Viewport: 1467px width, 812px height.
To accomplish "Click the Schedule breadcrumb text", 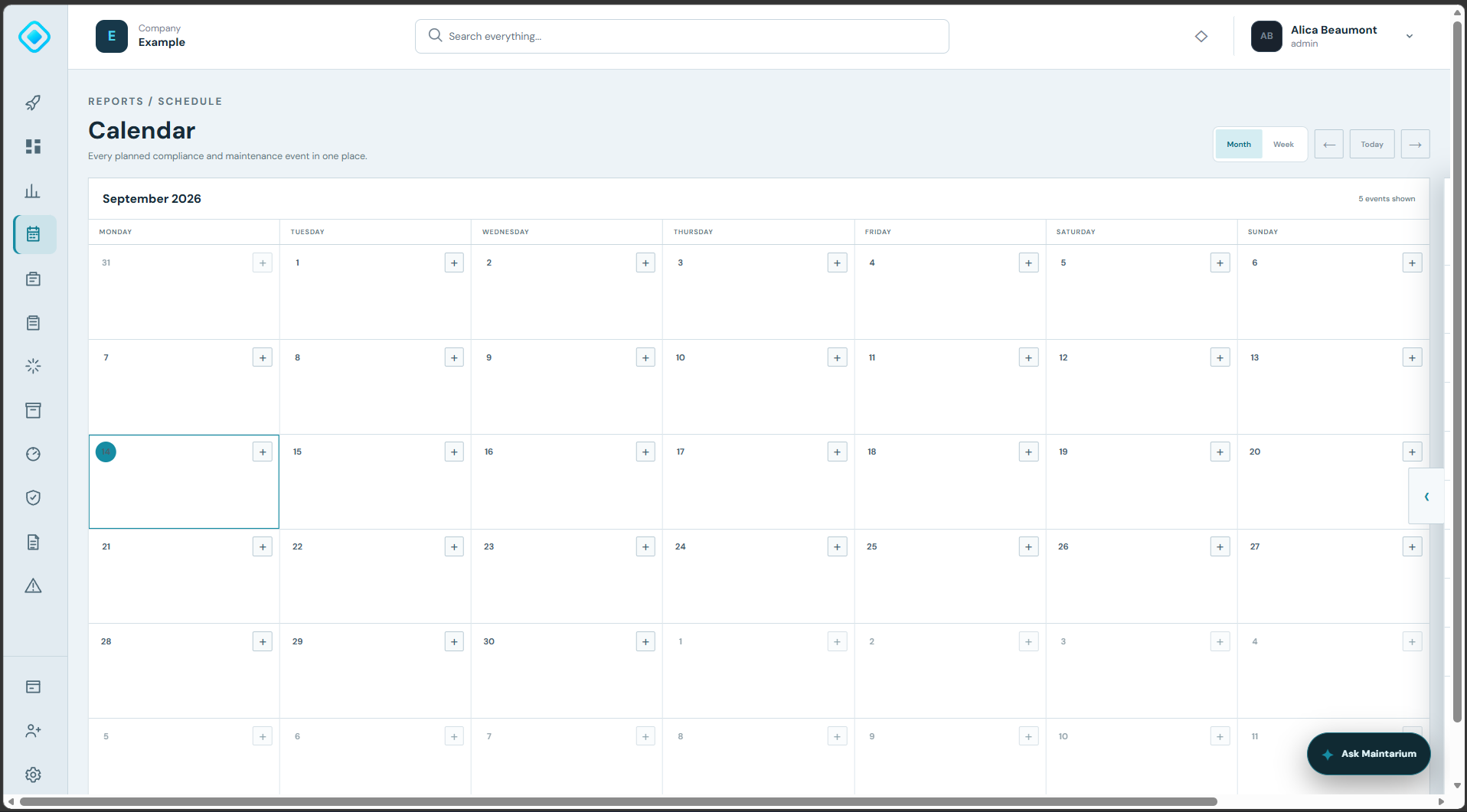I will click(x=190, y=101).
